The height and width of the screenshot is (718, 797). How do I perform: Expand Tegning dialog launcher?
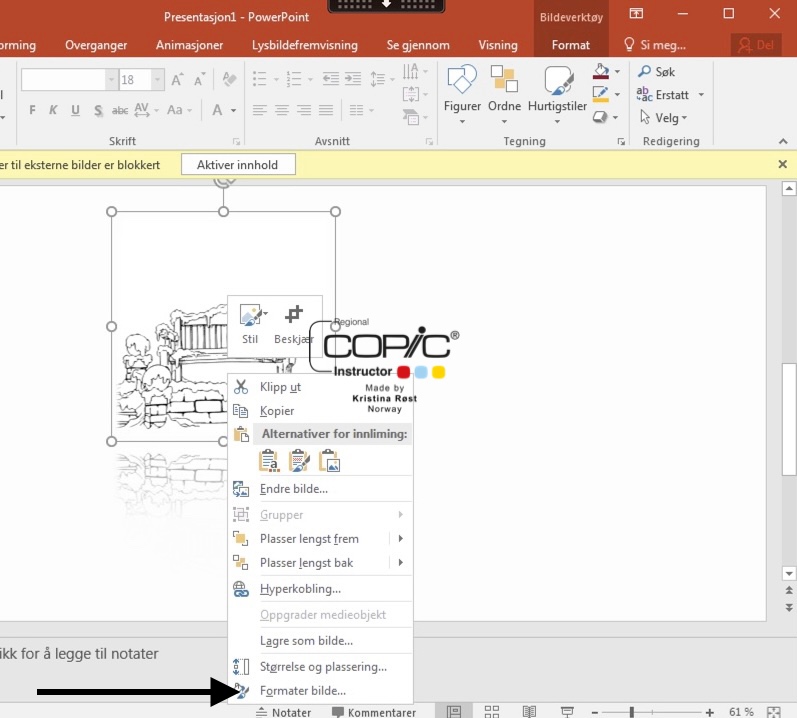click(621, 141)
